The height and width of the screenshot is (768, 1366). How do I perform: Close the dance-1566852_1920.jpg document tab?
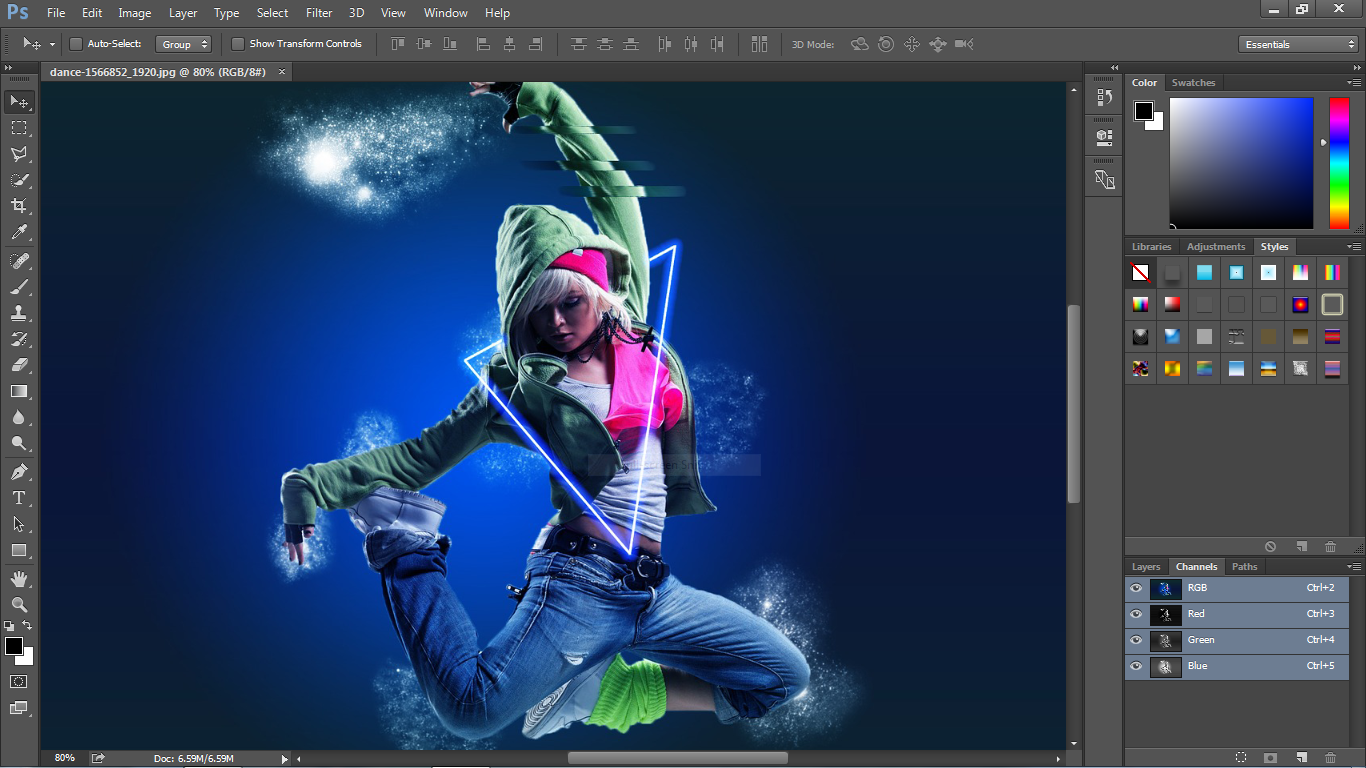coord(282,72)
